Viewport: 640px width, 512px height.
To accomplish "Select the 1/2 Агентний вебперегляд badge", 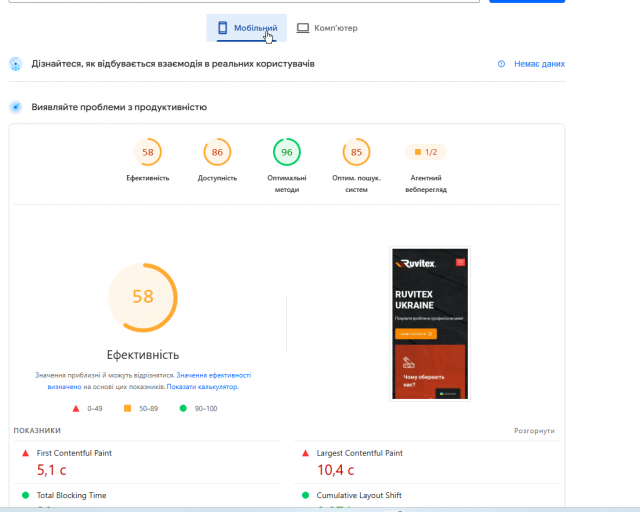I will click(x=426, y=152).
